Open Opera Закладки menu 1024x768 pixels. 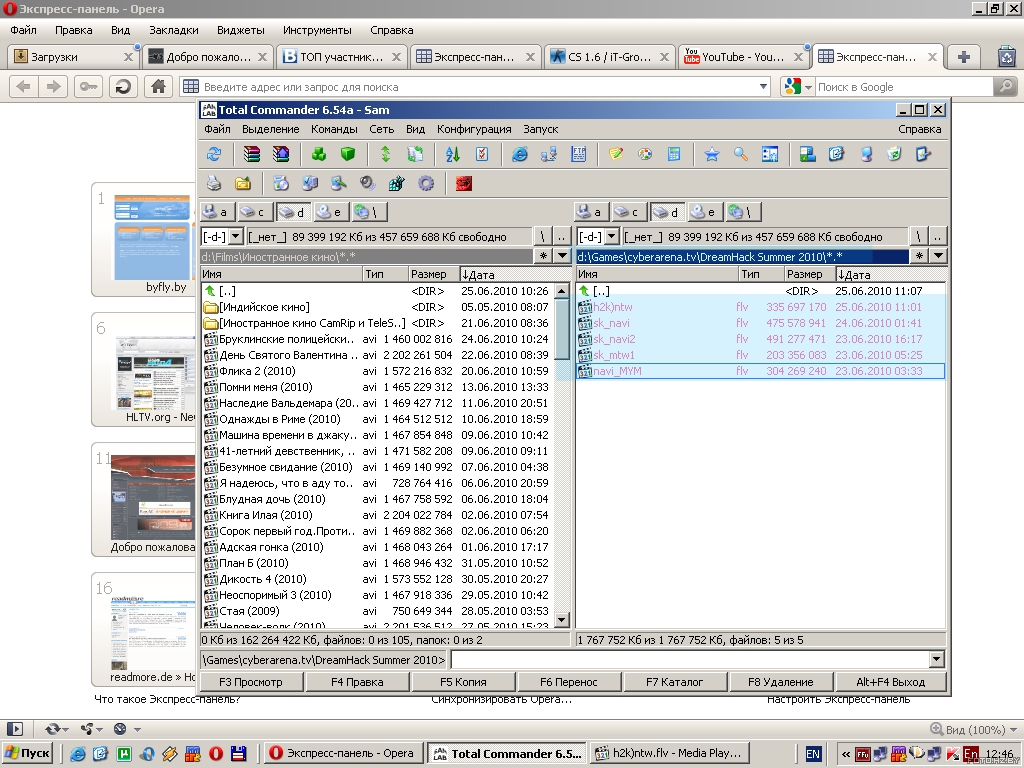174,30
